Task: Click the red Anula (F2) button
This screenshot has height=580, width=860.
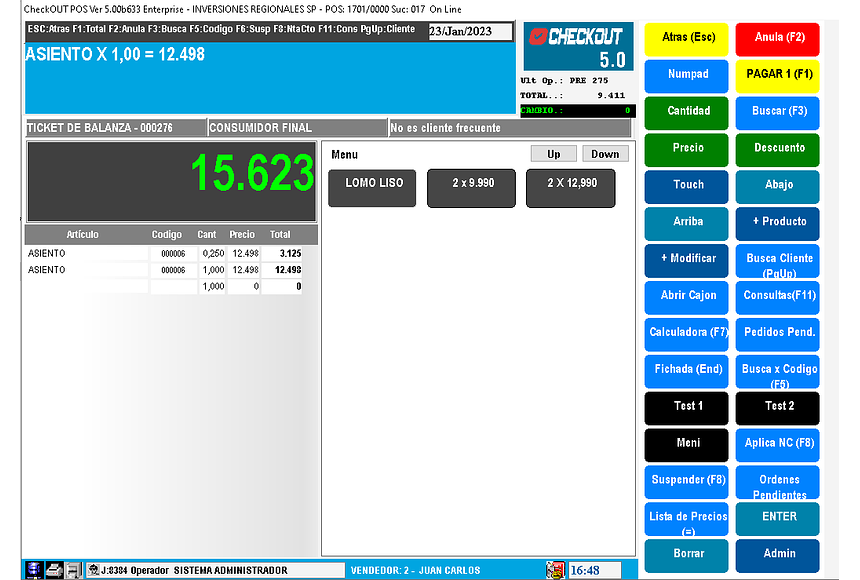Action: pos(777,38)
